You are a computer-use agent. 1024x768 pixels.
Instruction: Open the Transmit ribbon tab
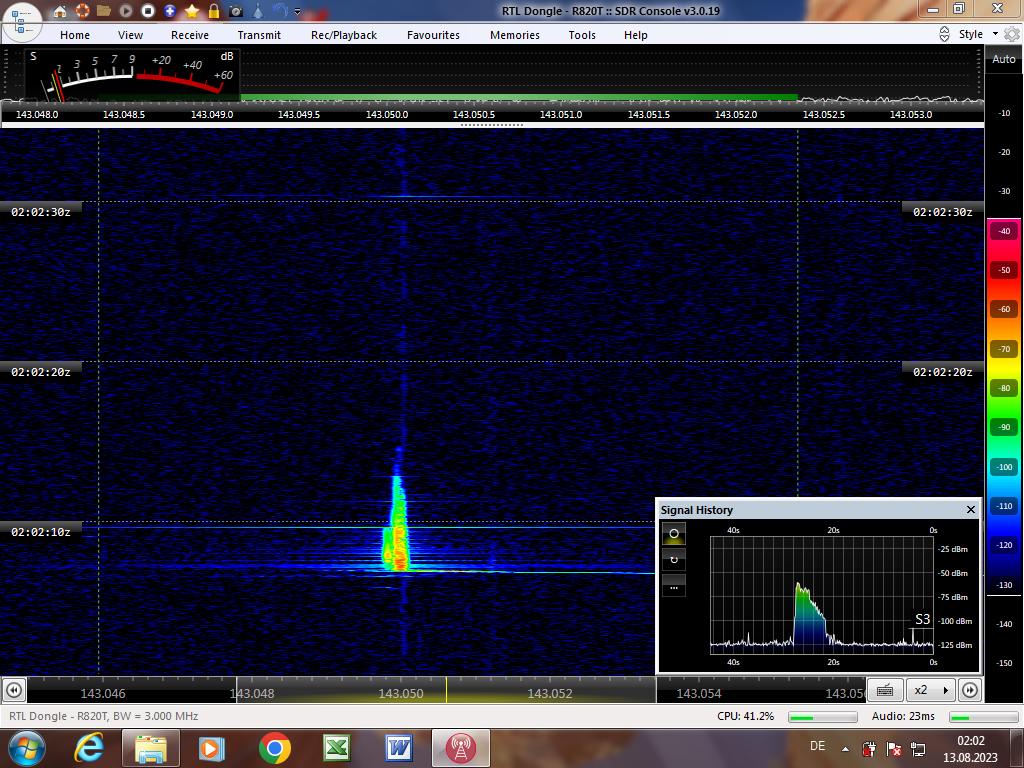(x=259, y=35)
